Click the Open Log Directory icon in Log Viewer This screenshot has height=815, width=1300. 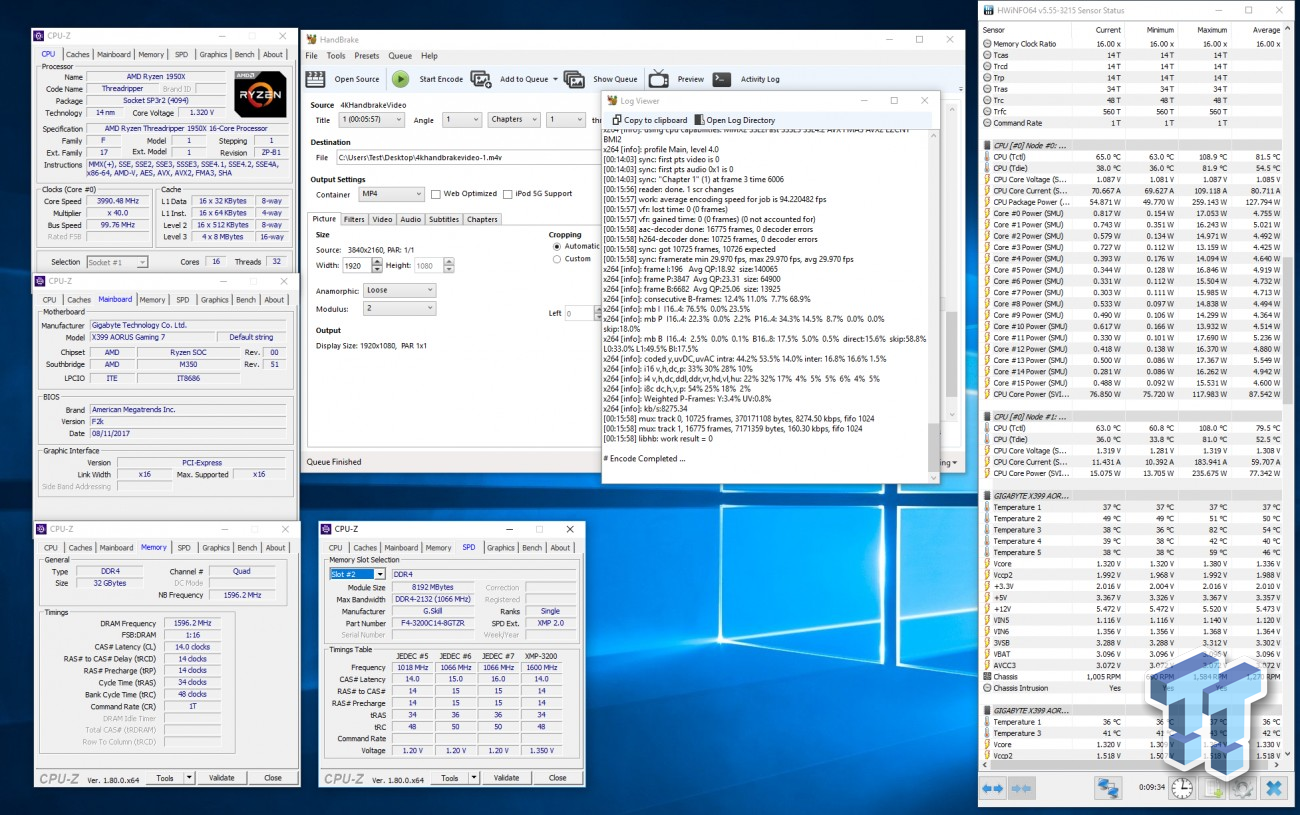699,120
